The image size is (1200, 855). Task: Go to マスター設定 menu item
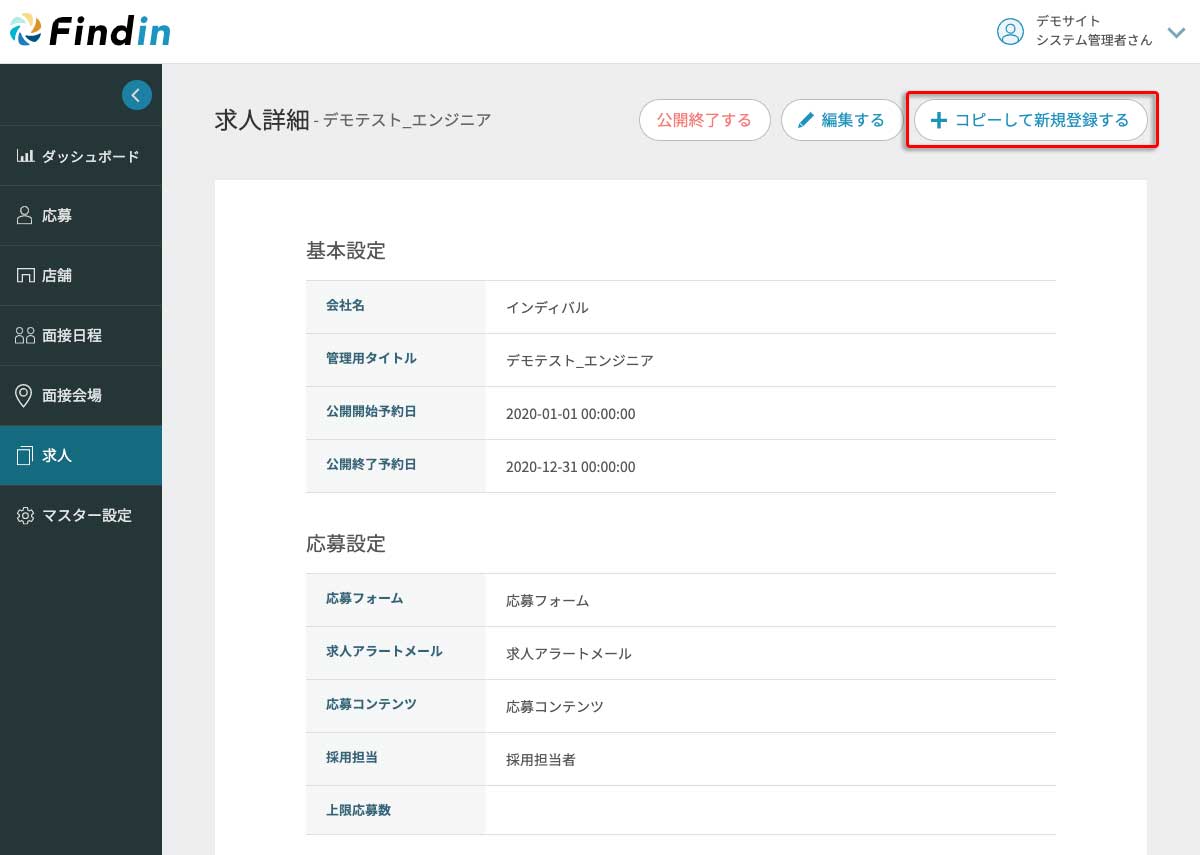(x=87, y=516)
